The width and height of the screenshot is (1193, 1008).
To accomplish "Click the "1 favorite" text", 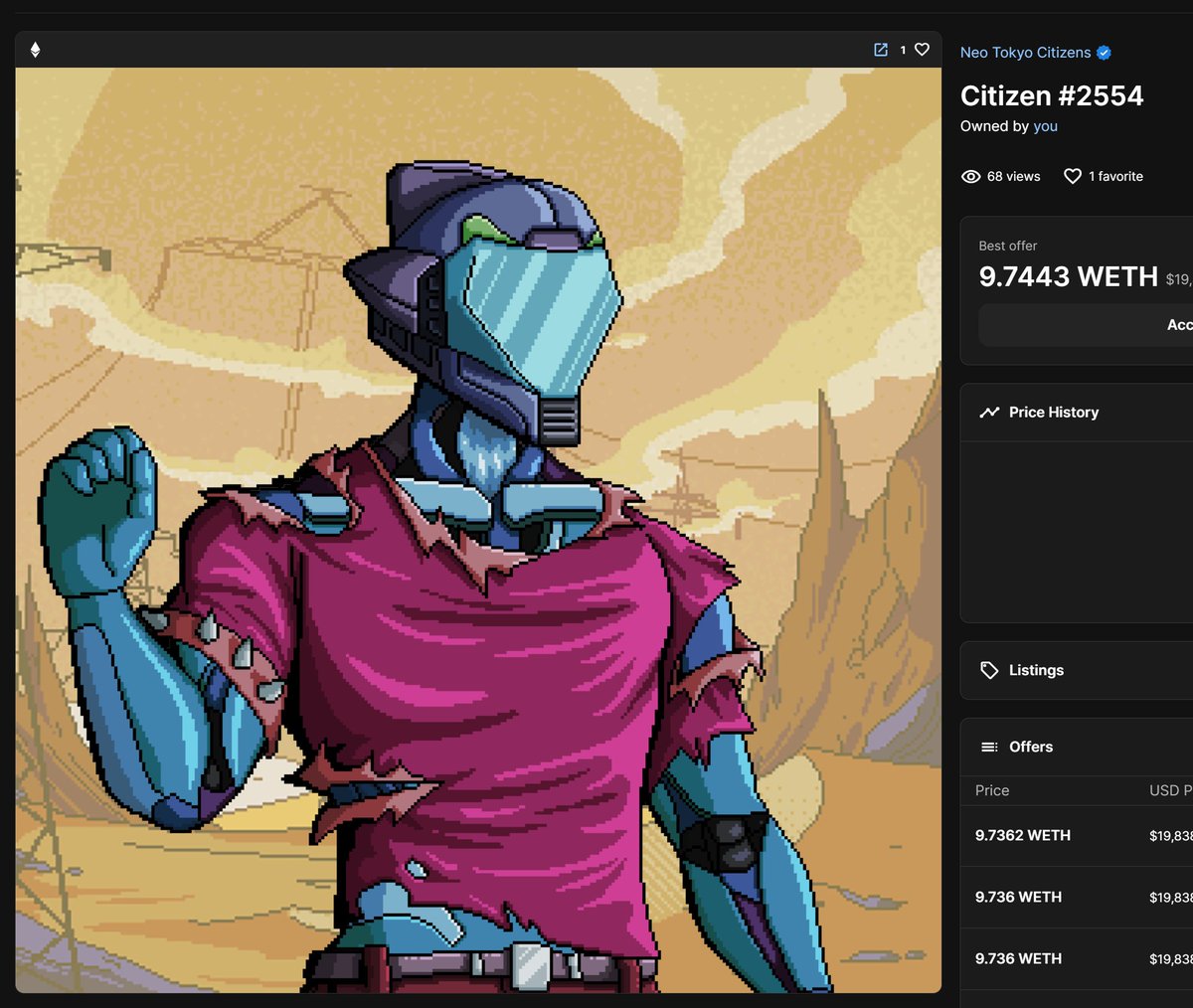I will pyautogui.click(x=1115, y=177).
